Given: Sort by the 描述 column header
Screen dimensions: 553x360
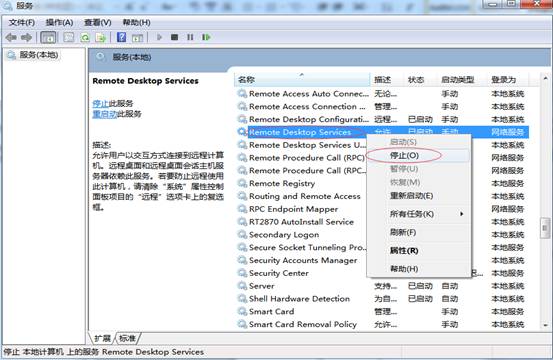Looking at the screenshot, I should [387, 80].
